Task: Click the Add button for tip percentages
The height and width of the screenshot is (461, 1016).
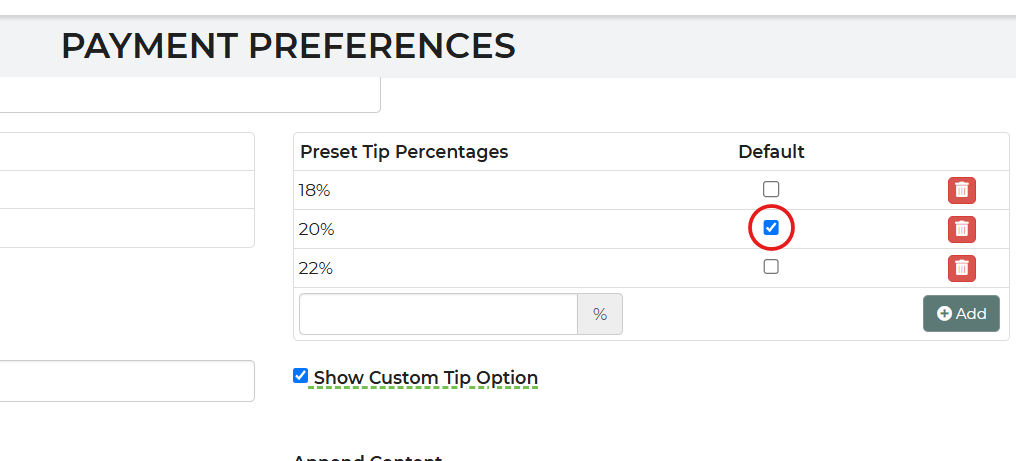Action: [961, 314]
